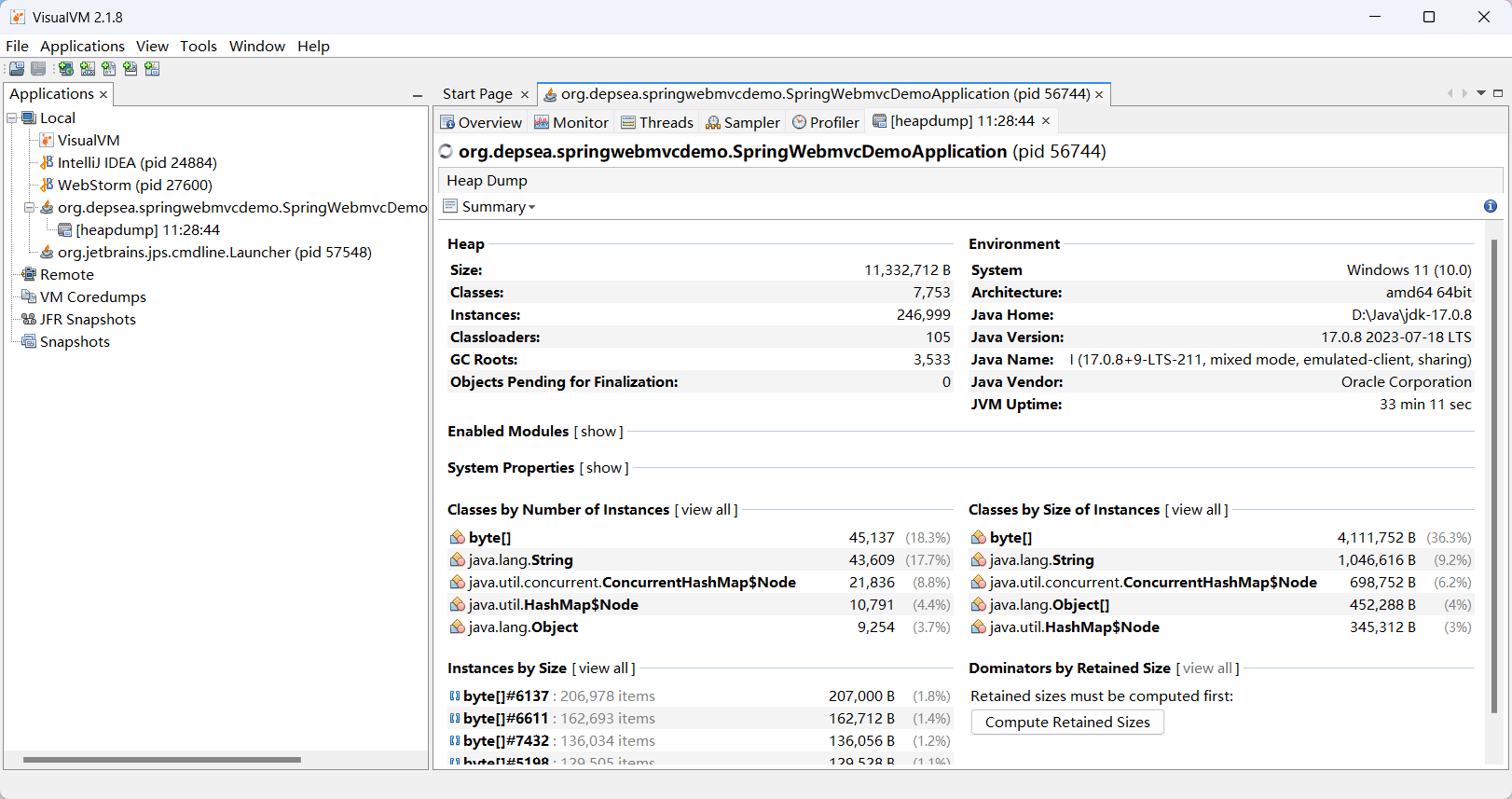Open the Summary view dropdown
The width and height of the screenshot is (1512, 799).
[x=490, y=207]
